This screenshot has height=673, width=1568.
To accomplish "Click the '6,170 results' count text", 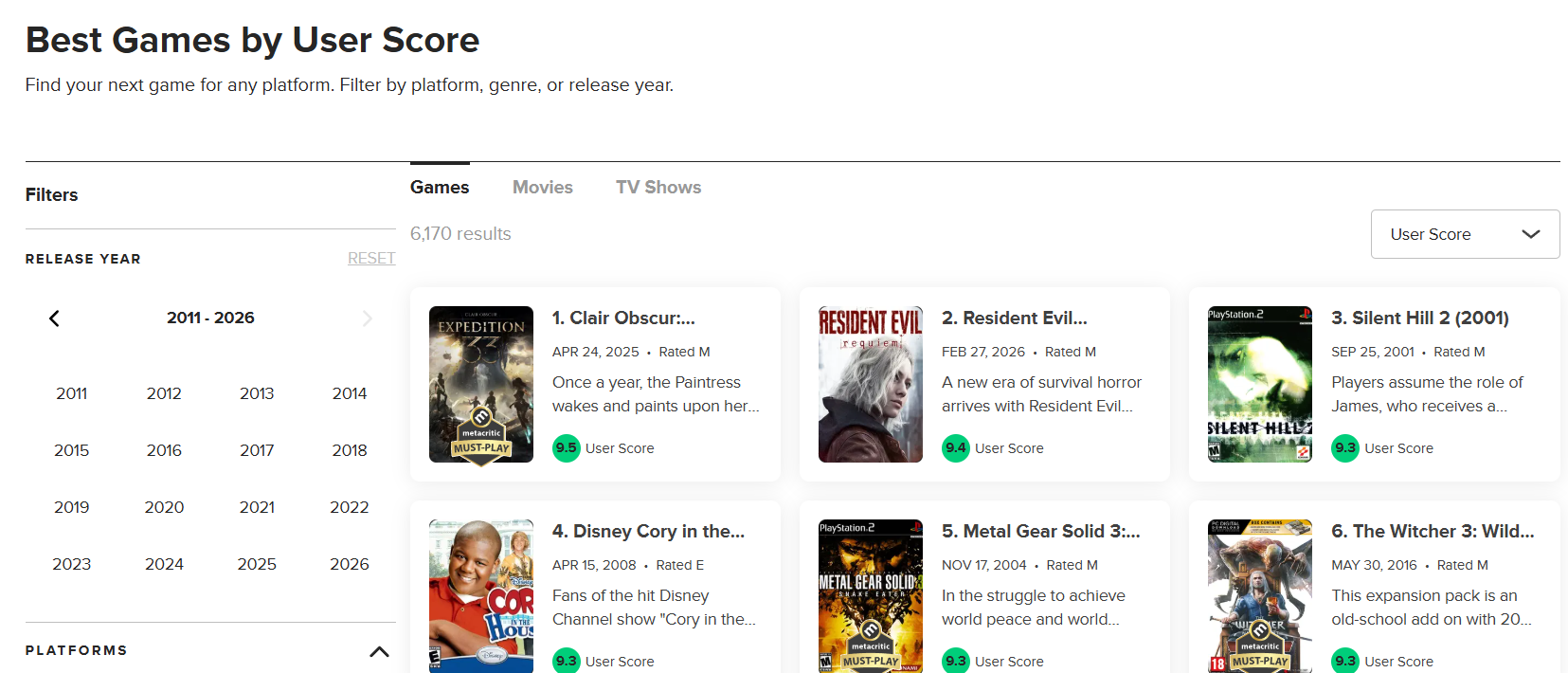I will (460, 234).
